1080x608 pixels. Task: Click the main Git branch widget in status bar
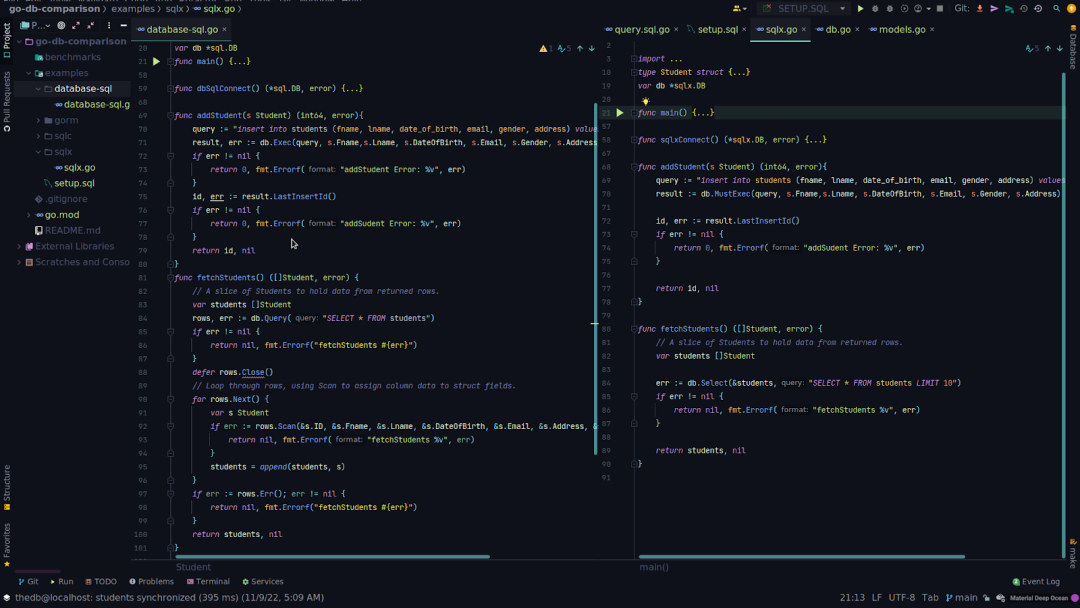(x=962, y=598)
